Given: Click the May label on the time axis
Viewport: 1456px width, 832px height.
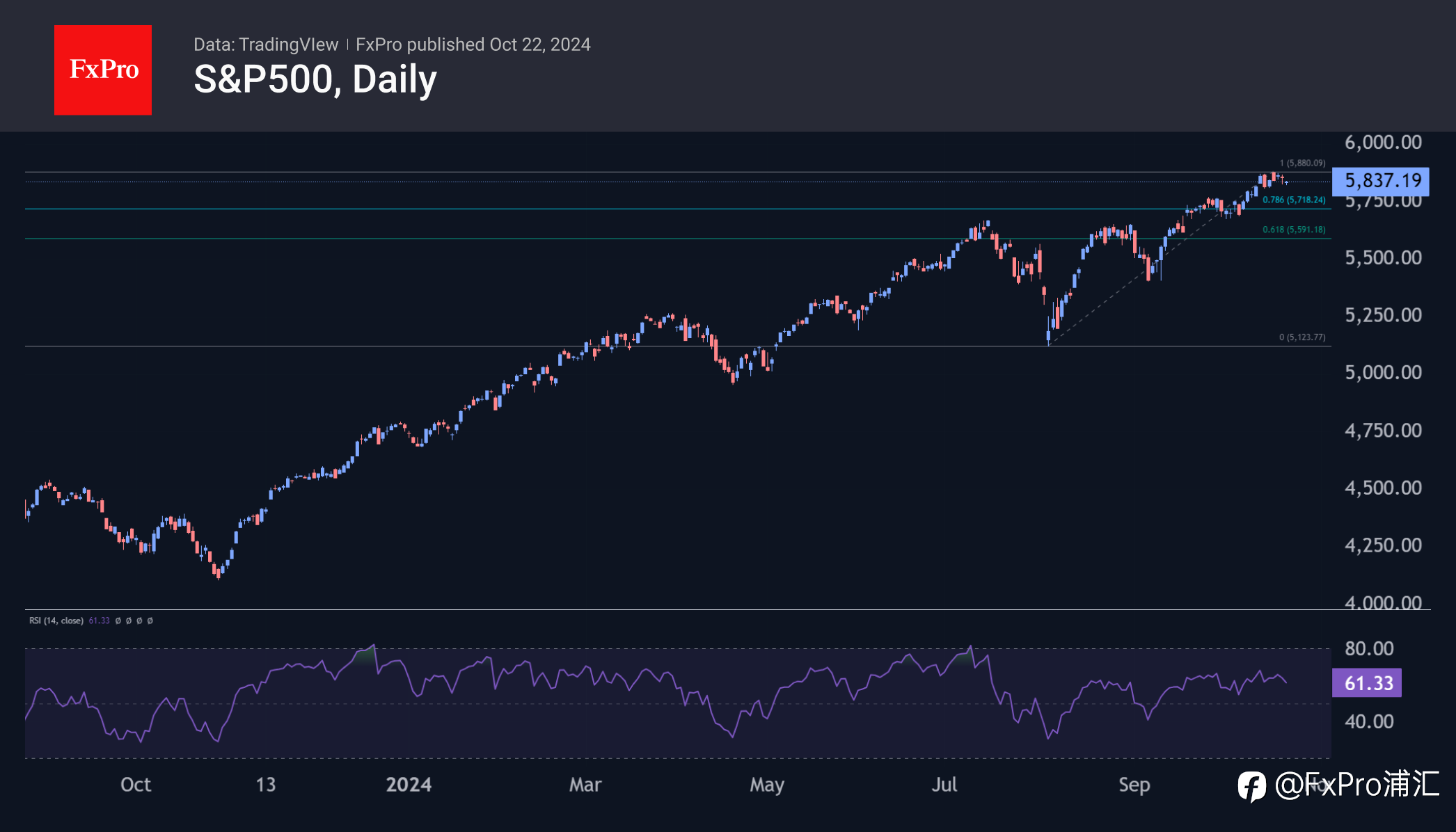Looking at the screenshot, I should coord(767,785).
